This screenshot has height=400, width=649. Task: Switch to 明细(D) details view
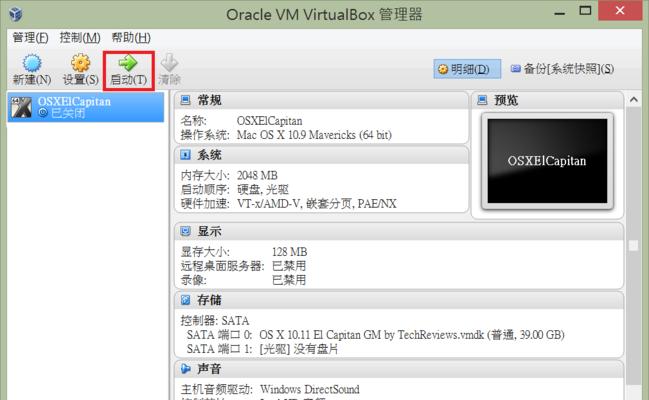[x=467, y=69]
